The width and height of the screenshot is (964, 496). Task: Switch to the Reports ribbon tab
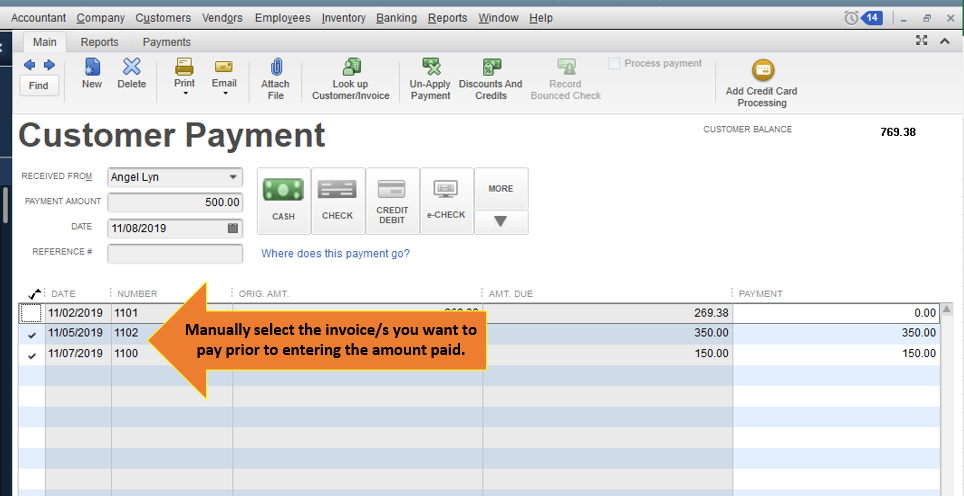coord(100,42)
